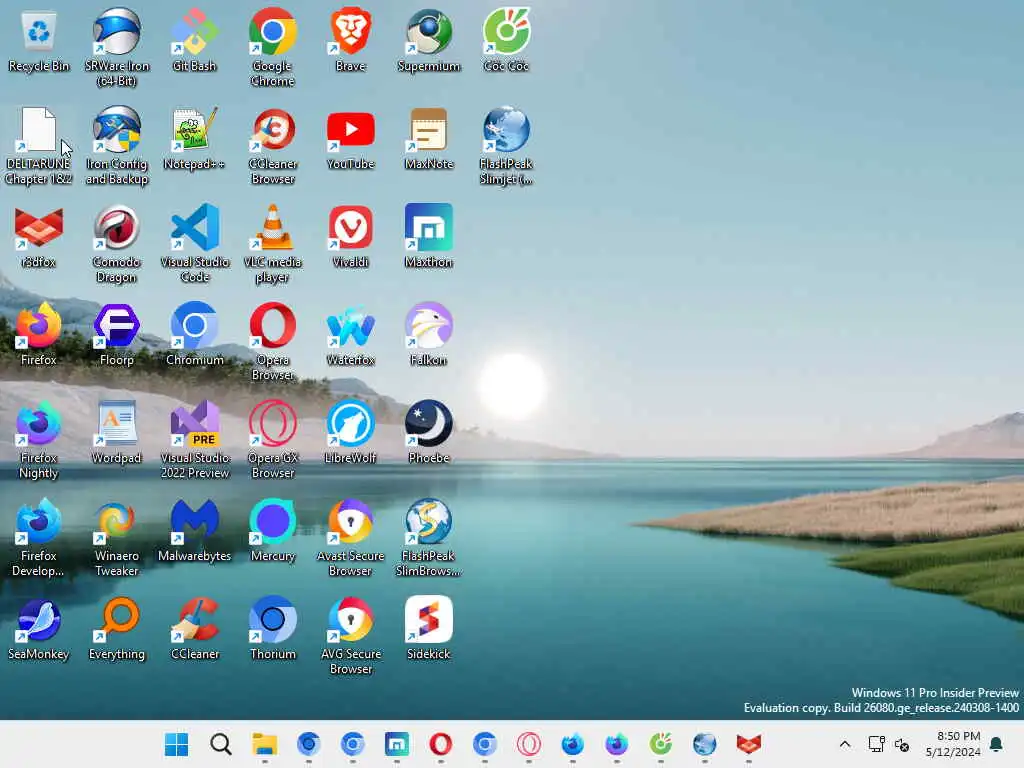Viewport: 1024px width, 768px height.
Task: Select the Iron Config and Backup shortcut
Action: pos(117,146)
